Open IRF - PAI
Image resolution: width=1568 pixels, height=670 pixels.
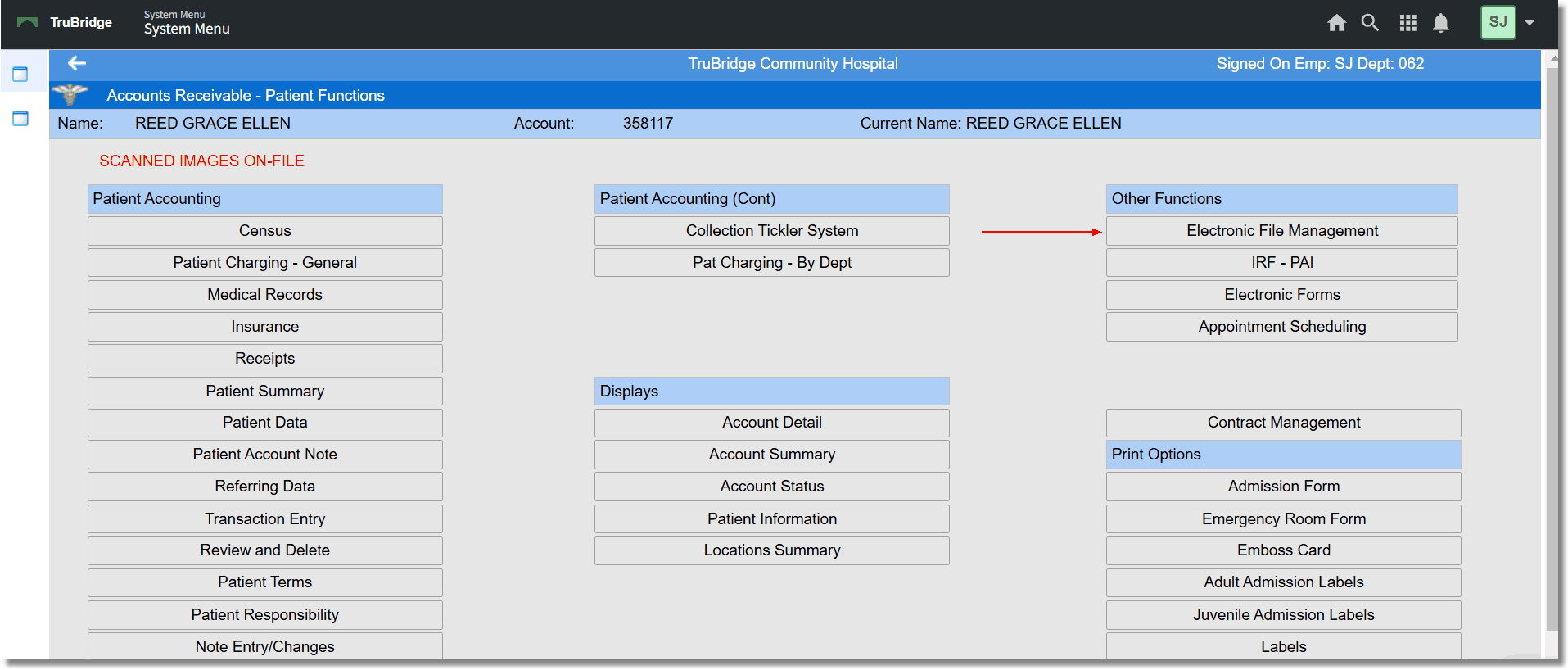pyautogui.click(x=1282, y=263)
